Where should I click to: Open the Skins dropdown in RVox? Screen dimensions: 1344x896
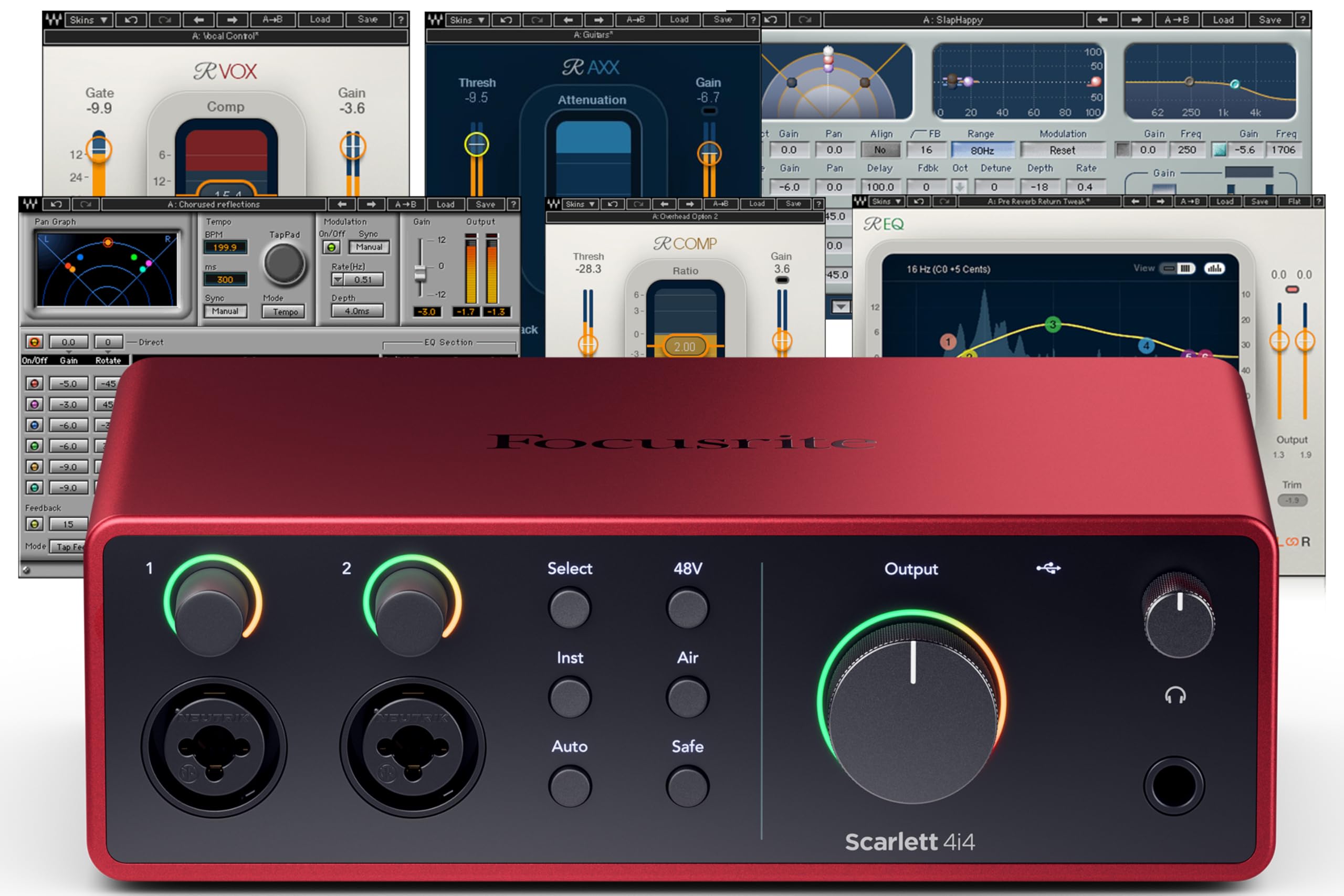(89, 19)
